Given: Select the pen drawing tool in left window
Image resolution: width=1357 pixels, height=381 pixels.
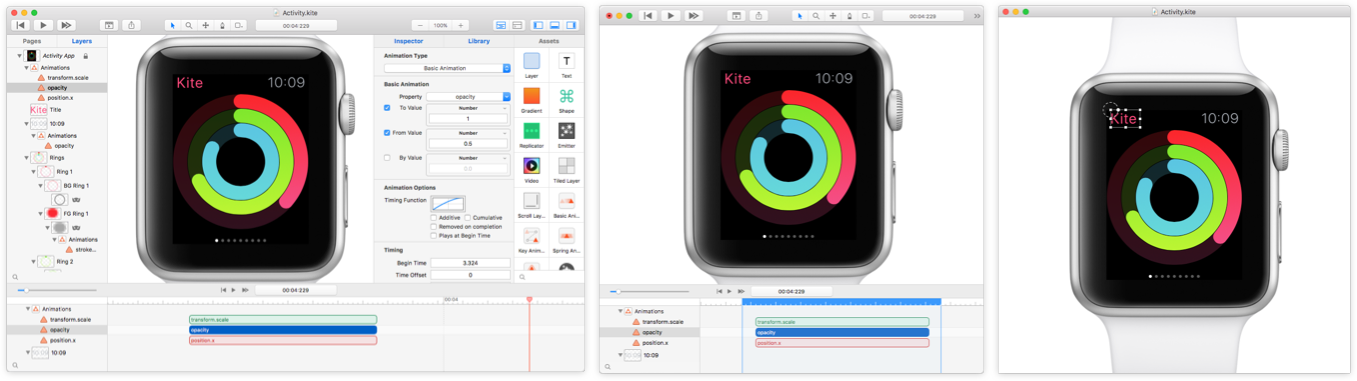Looking at the screenshot, I should click(221, 25).
